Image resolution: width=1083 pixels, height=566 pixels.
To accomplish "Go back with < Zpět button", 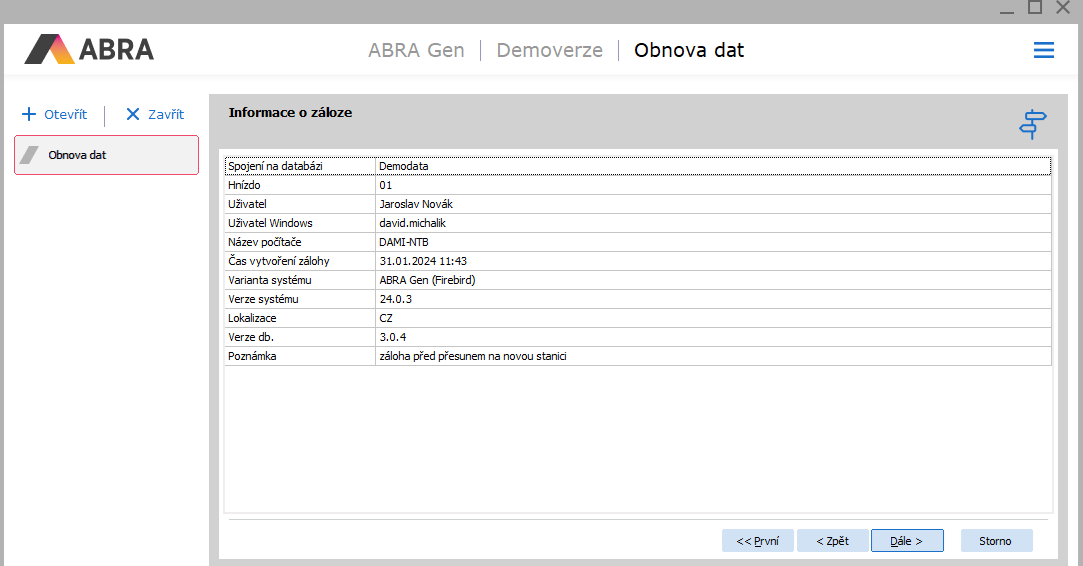I will click(x=832, y=541).
